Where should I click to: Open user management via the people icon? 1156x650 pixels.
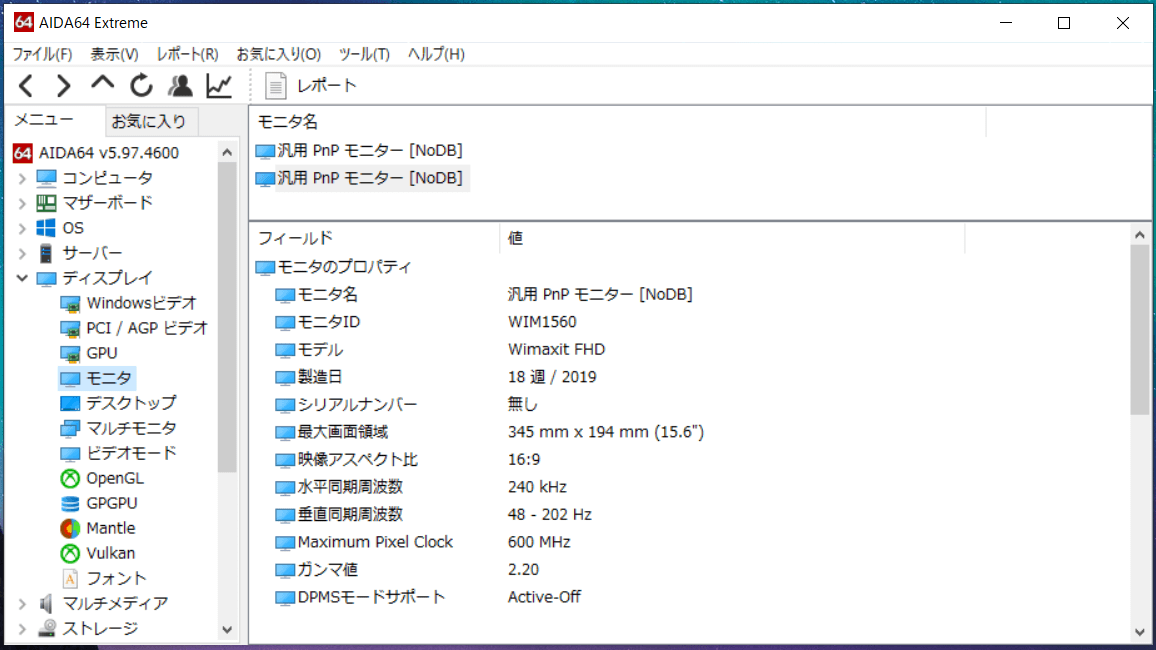[180, 86]
